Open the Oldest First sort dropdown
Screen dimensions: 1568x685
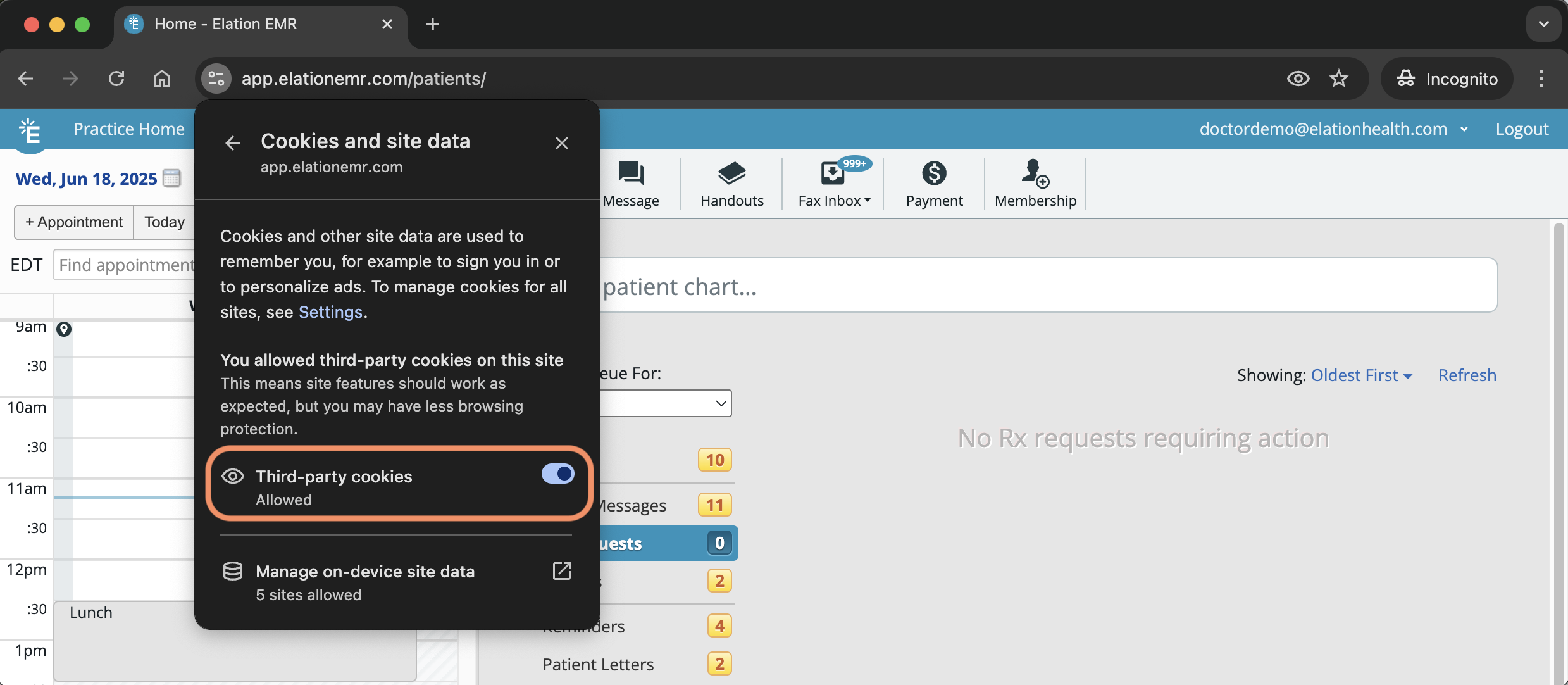point(1361,375)
